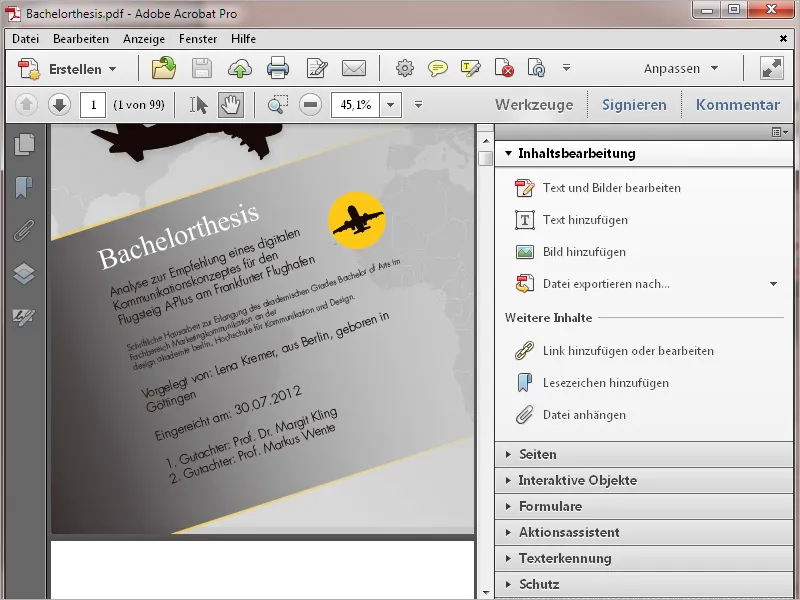The height and width of the screenshot is (600, 800).
Task: Expand the Formulare section
Action: coord(644,507)
